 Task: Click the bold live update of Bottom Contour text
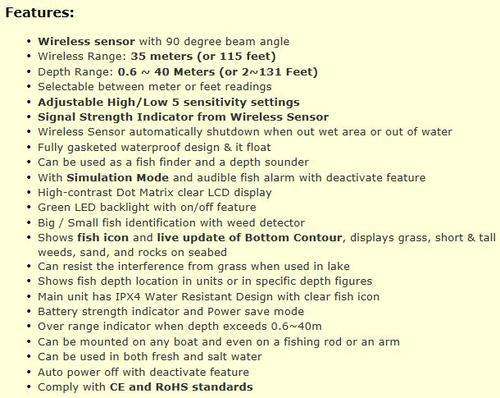pos(250,238)
